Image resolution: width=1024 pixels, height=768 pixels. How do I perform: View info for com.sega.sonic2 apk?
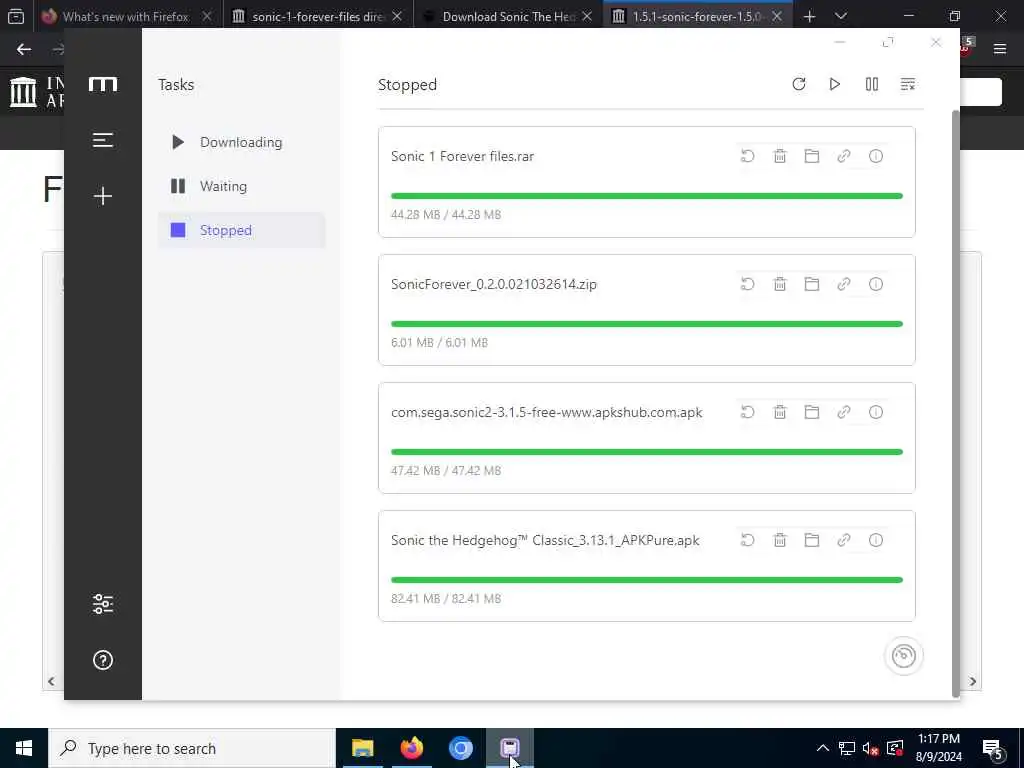point(876,412)
